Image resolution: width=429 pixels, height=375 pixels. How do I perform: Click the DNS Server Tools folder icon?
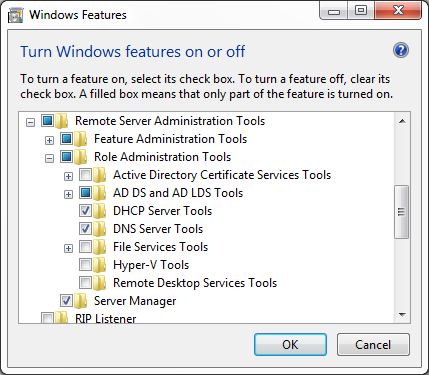[100, 229]
